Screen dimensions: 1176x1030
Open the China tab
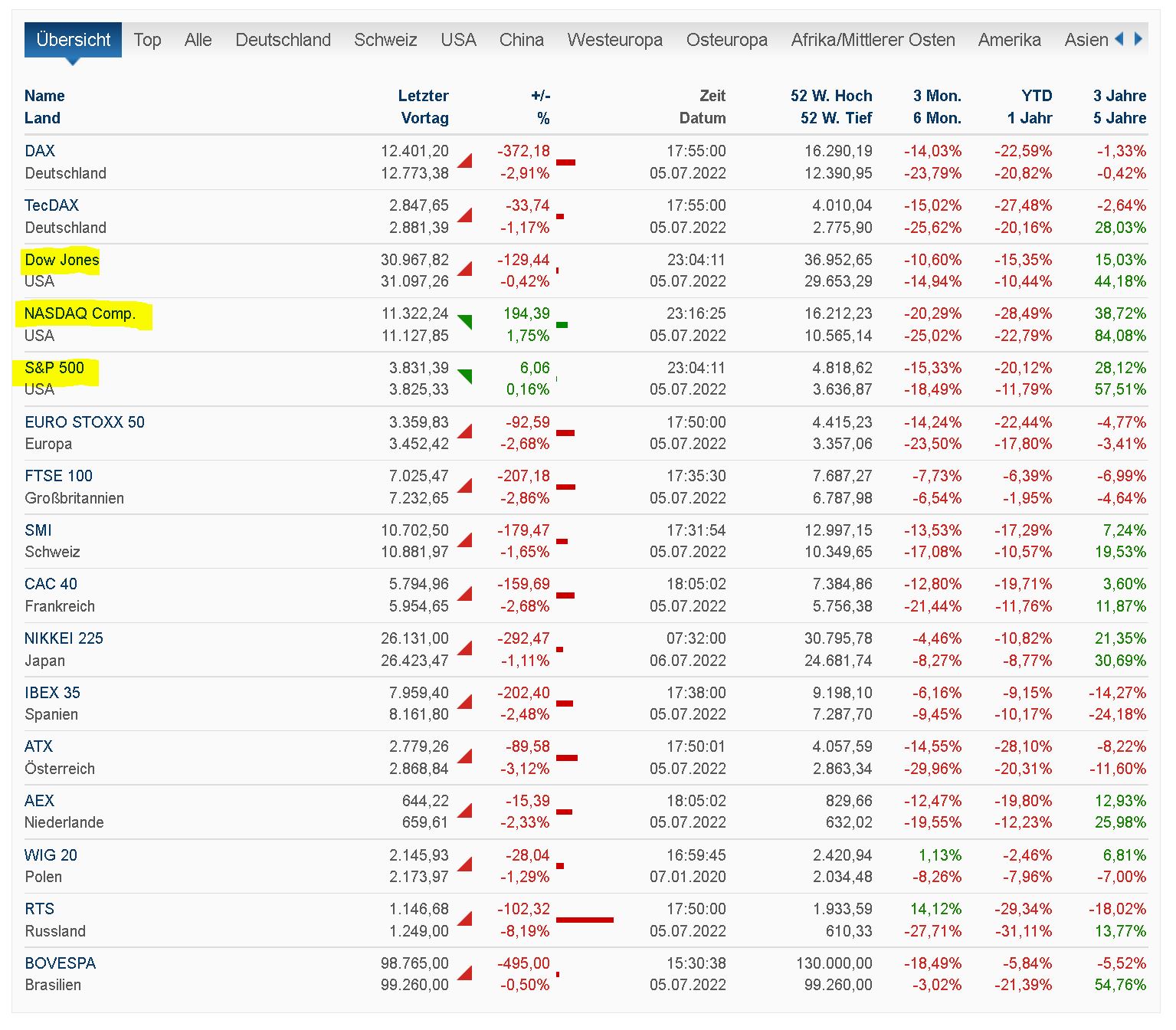pos(522,40)
